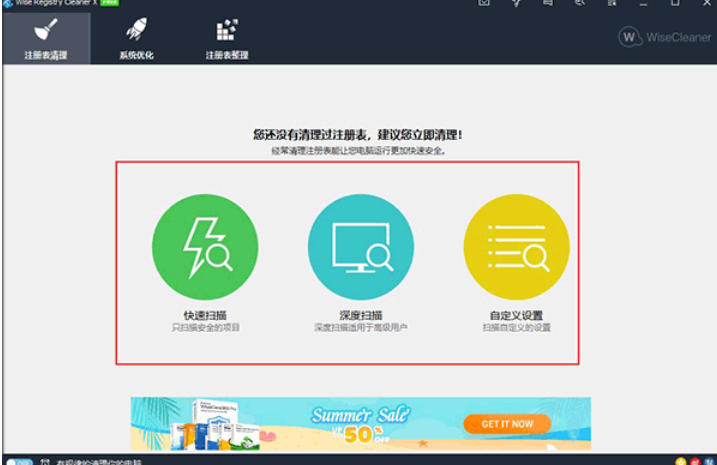Open the 注册表整理 tab
717x465 pixels.
pyautogui.click(x=227, y=38)
